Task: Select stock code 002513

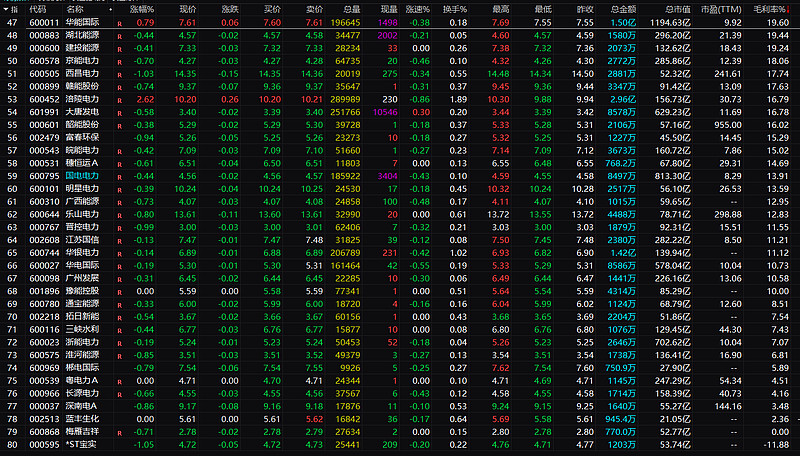Action: click(x=44, y=419)
